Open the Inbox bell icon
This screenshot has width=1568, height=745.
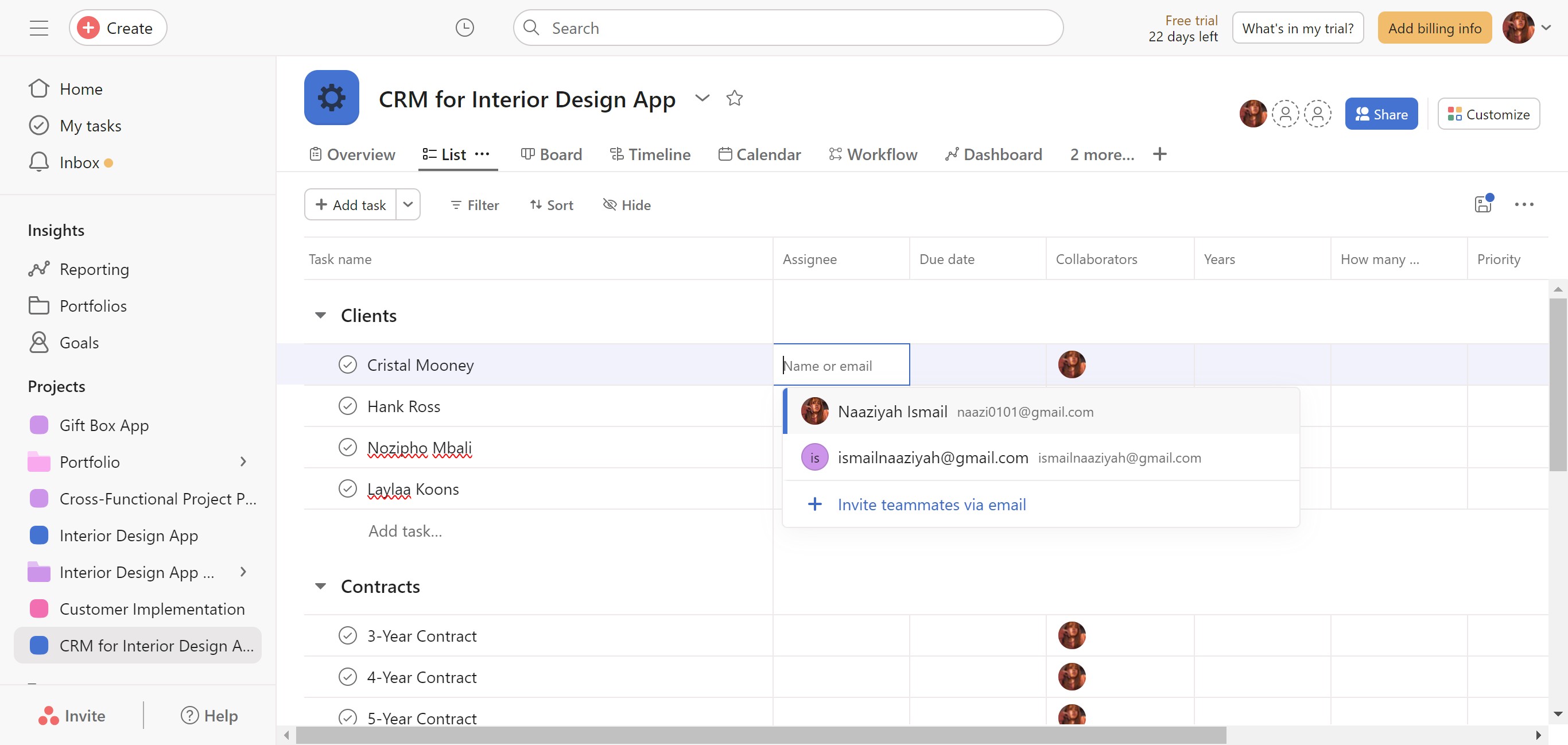point(39,162)
